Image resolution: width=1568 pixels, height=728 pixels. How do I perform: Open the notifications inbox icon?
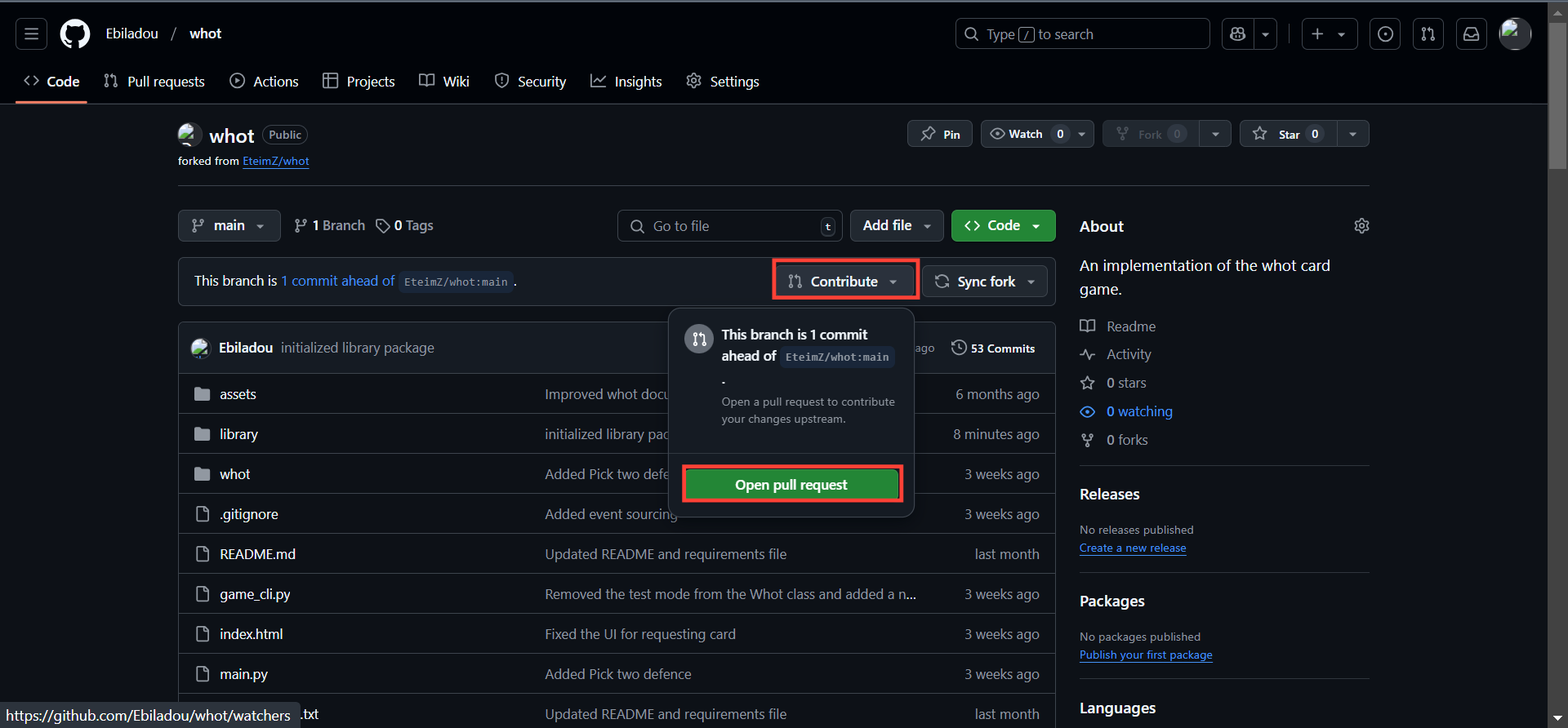tap(1472, 34)
